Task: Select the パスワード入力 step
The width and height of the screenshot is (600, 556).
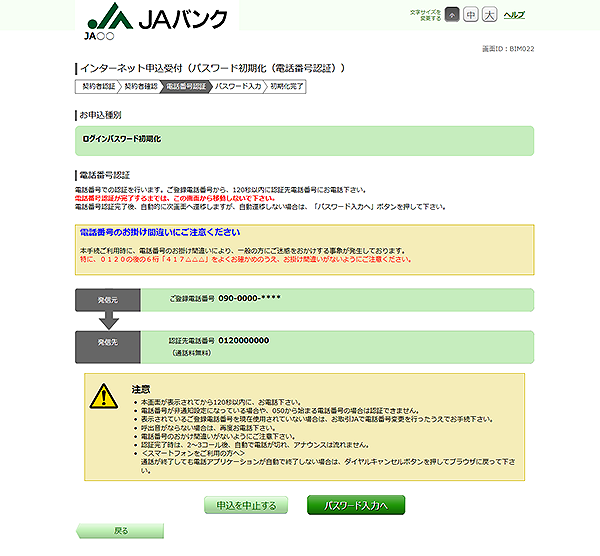Action: pyautogui.click(x=238, y=86)
